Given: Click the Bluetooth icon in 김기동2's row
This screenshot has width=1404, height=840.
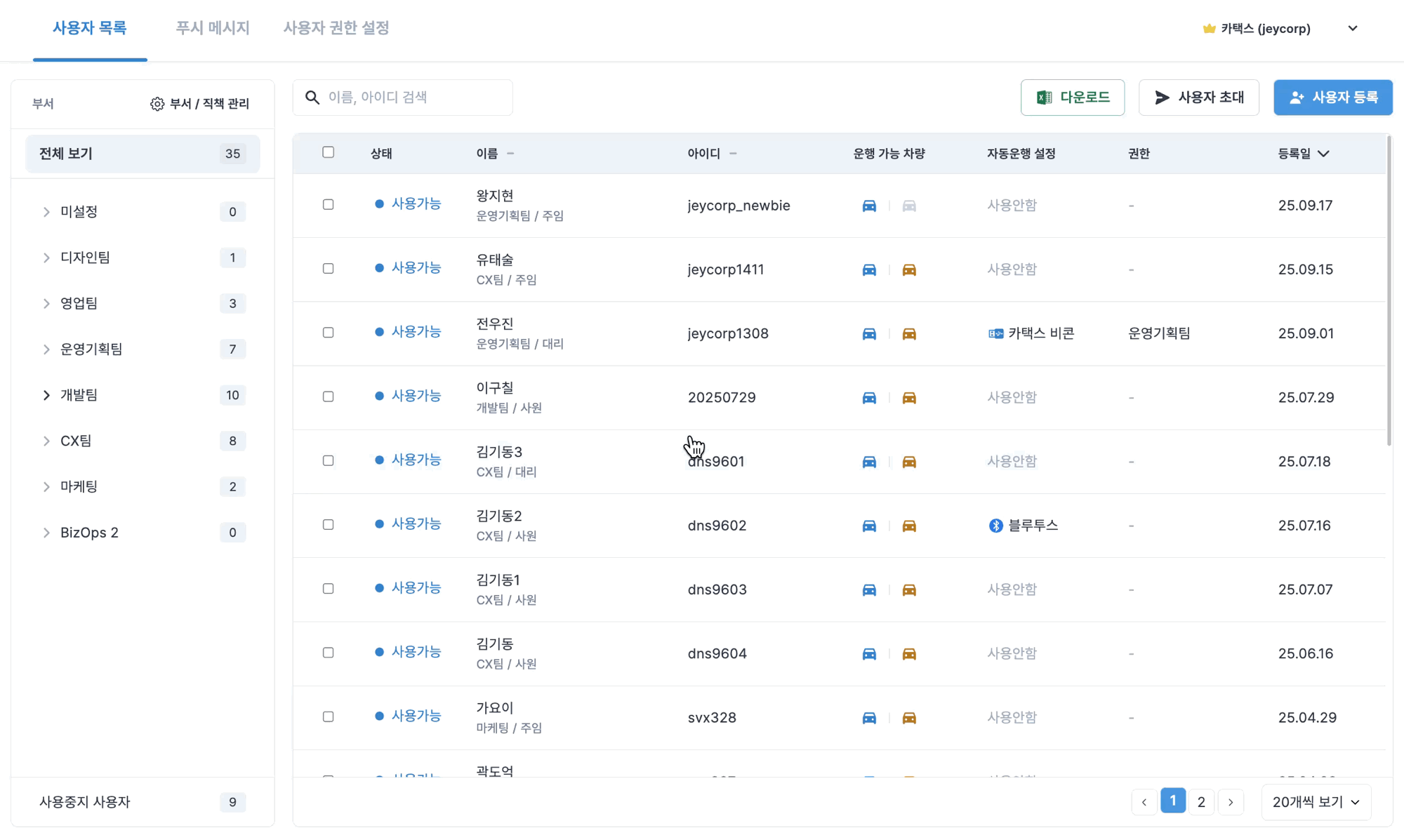Looking at the screenshot, I should (995, 526).
